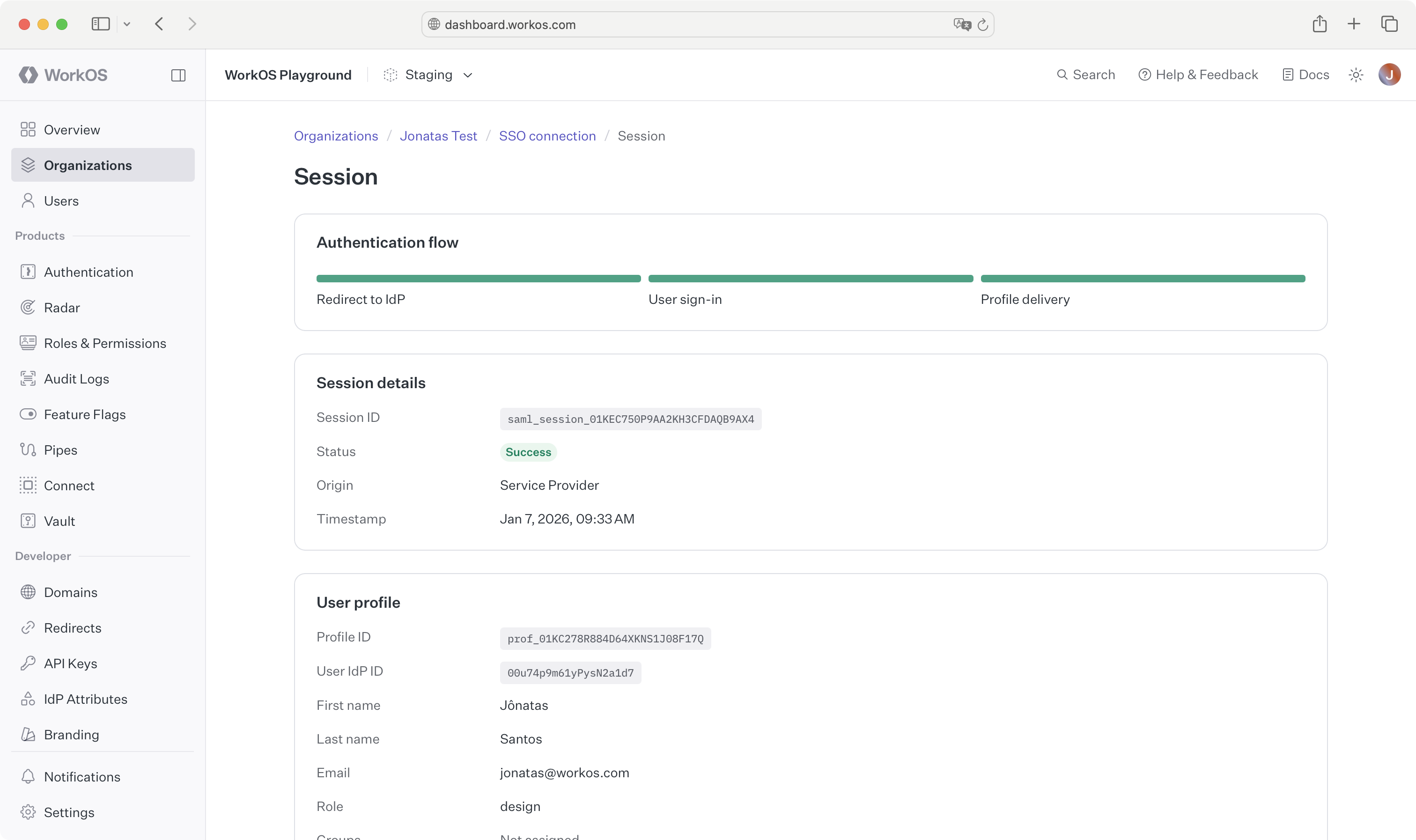Navigate to the SSO connection breadcrumb
The width and height of the screenshot is (1416, 840).
pos(547,136)
